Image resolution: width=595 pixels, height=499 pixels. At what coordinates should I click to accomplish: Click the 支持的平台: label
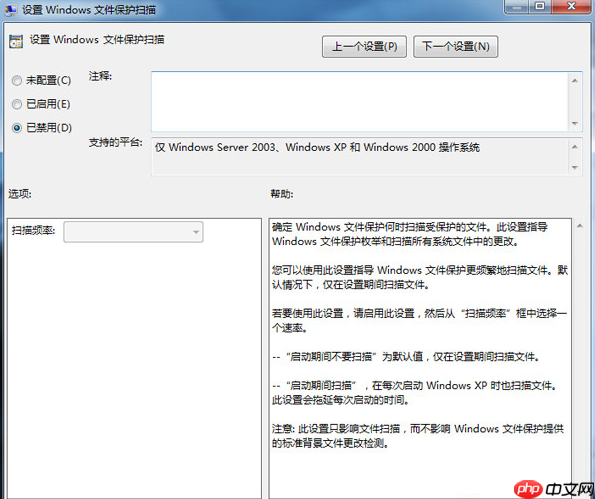pos(115,142)
